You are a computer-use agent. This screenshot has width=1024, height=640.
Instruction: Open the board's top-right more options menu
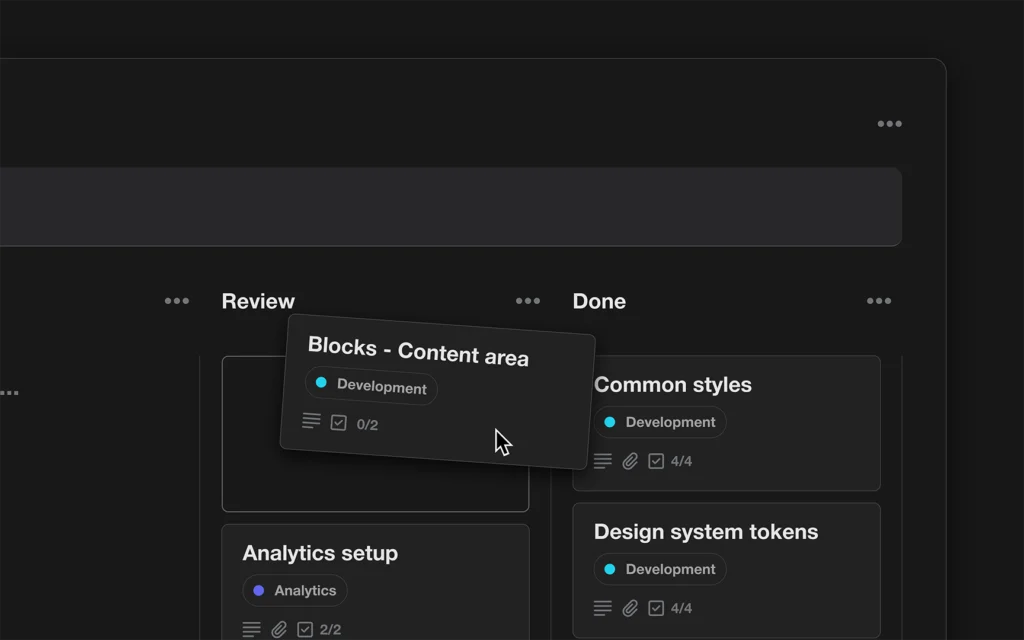(x=889, y=124)
